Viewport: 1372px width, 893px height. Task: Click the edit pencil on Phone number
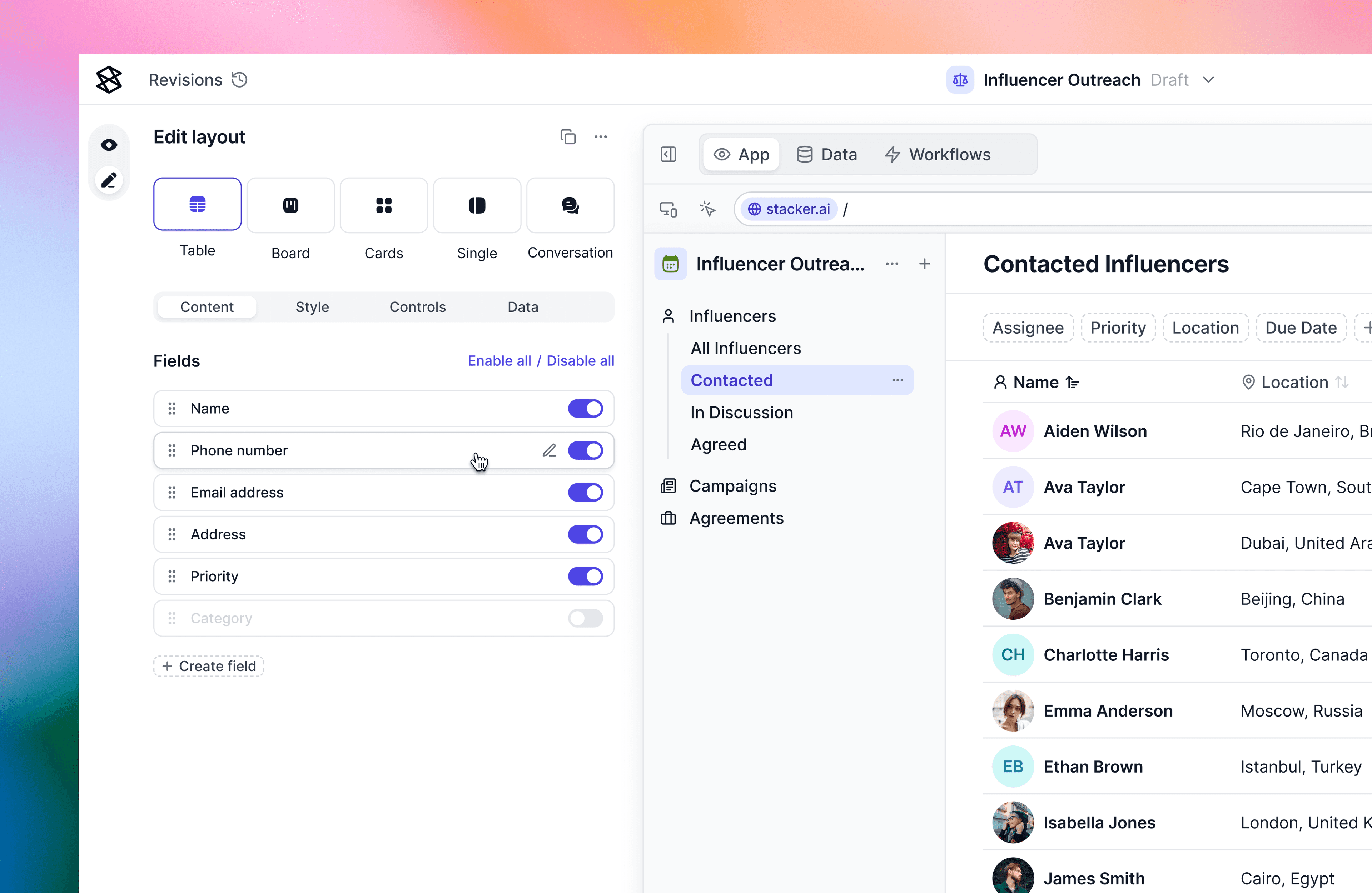pos(550,450)
